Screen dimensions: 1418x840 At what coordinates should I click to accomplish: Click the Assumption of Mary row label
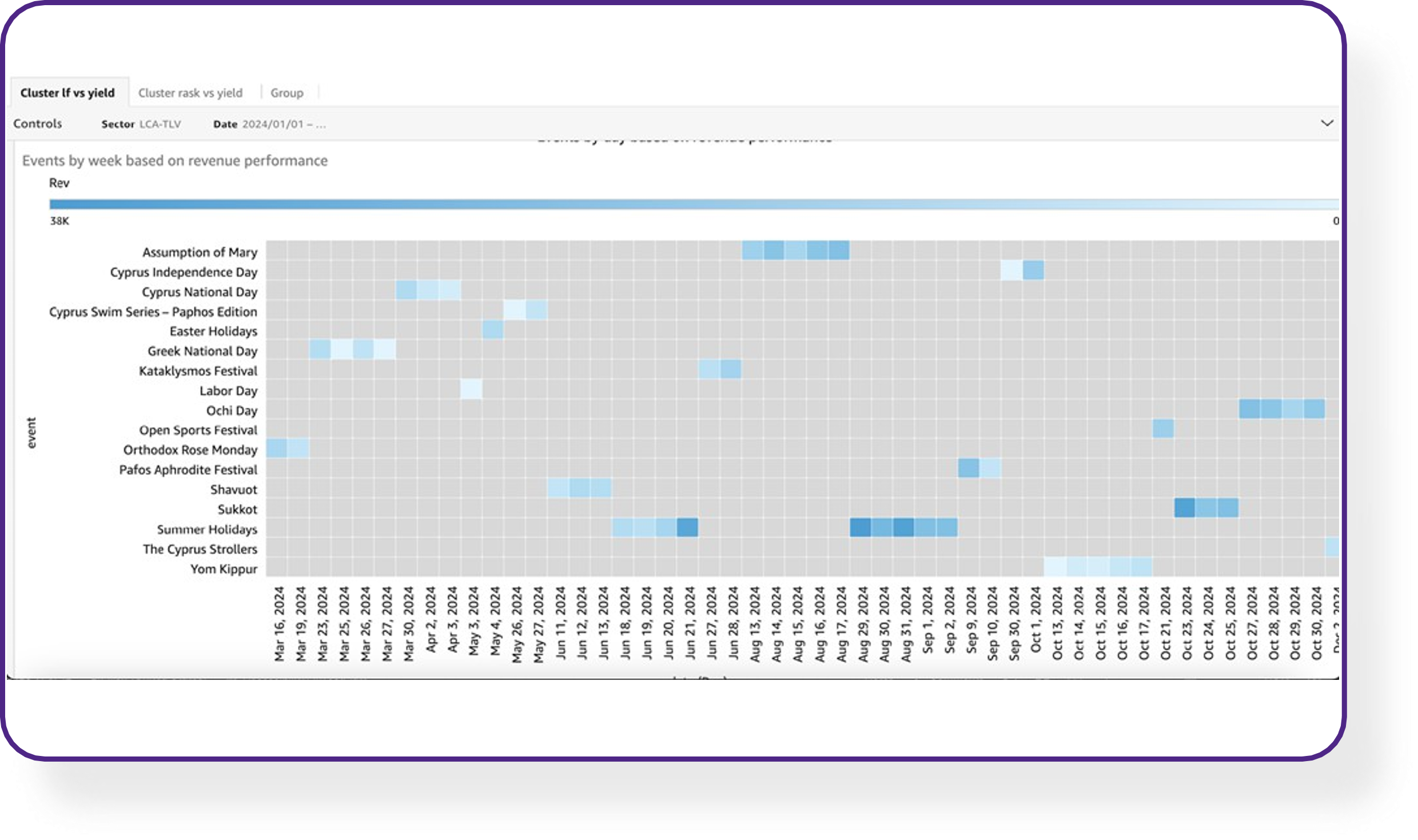point(200,252)
